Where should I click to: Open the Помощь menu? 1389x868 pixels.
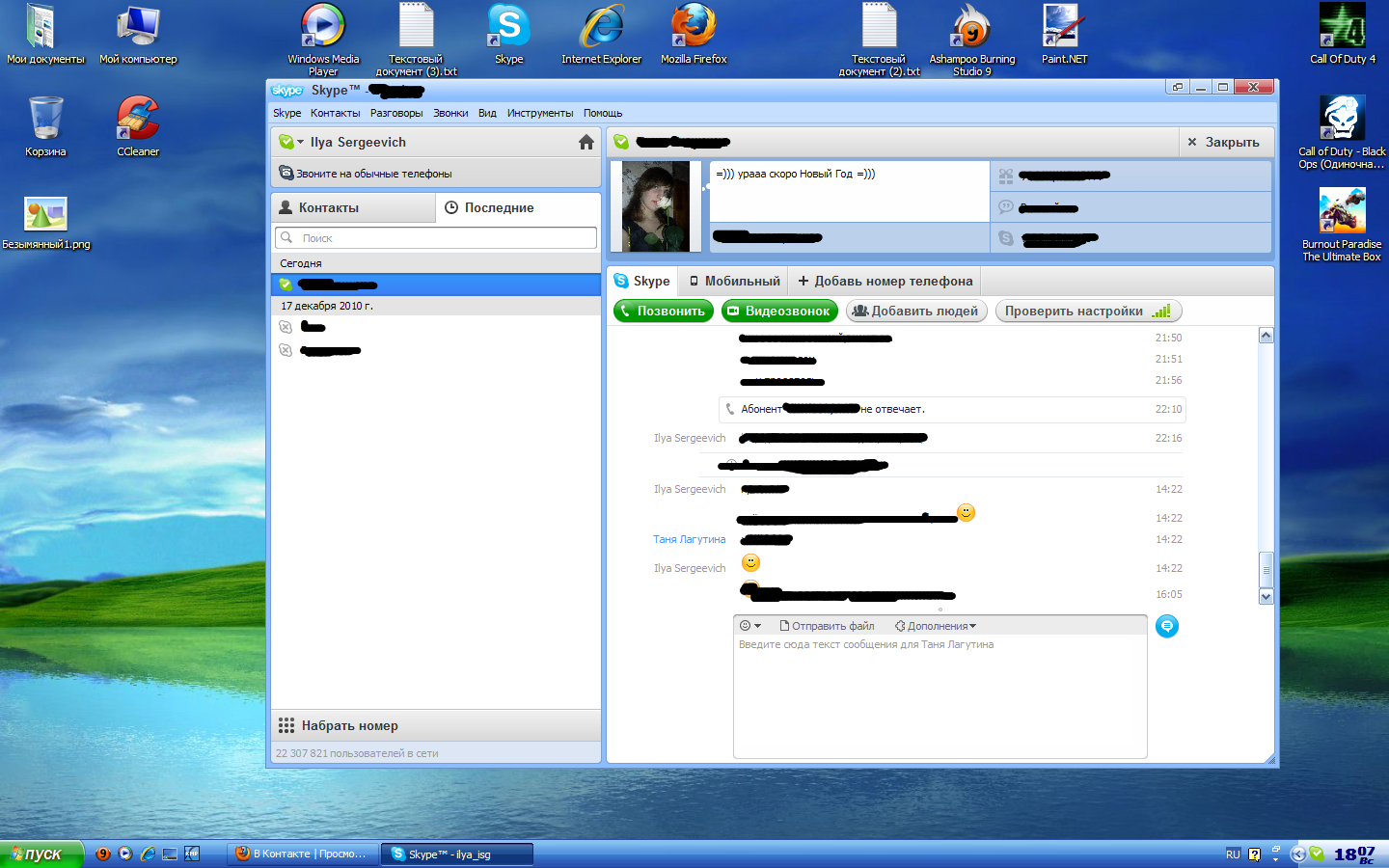pyautogui.click(x=603, y=113)
